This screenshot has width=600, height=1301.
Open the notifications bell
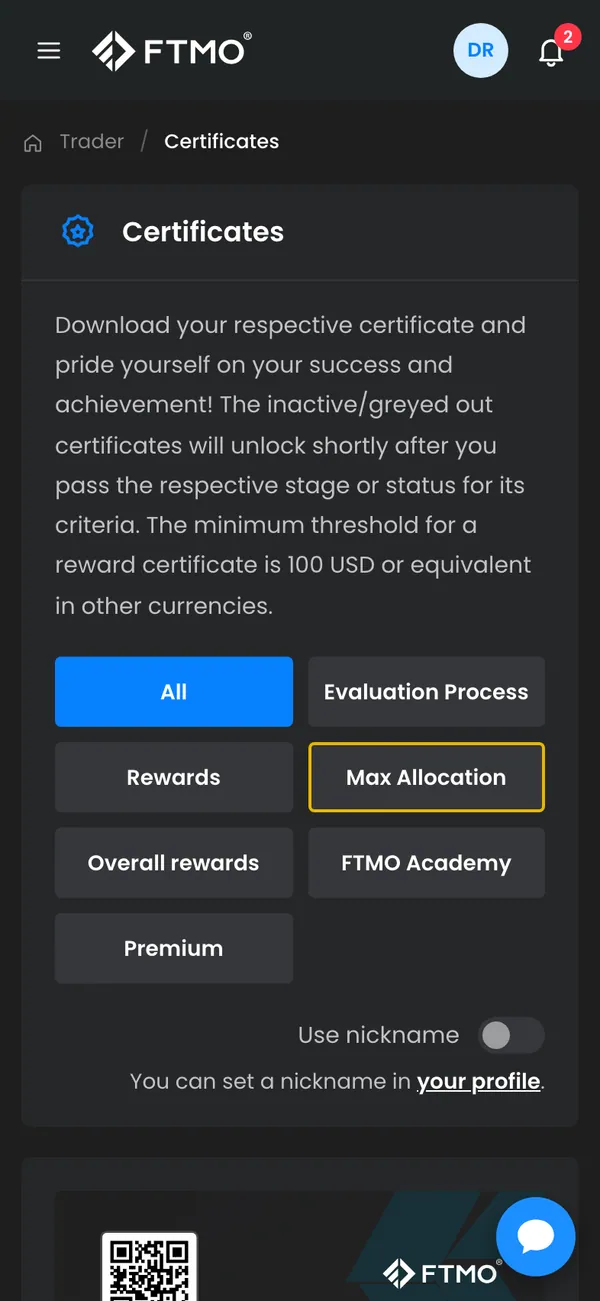point(552,50)
